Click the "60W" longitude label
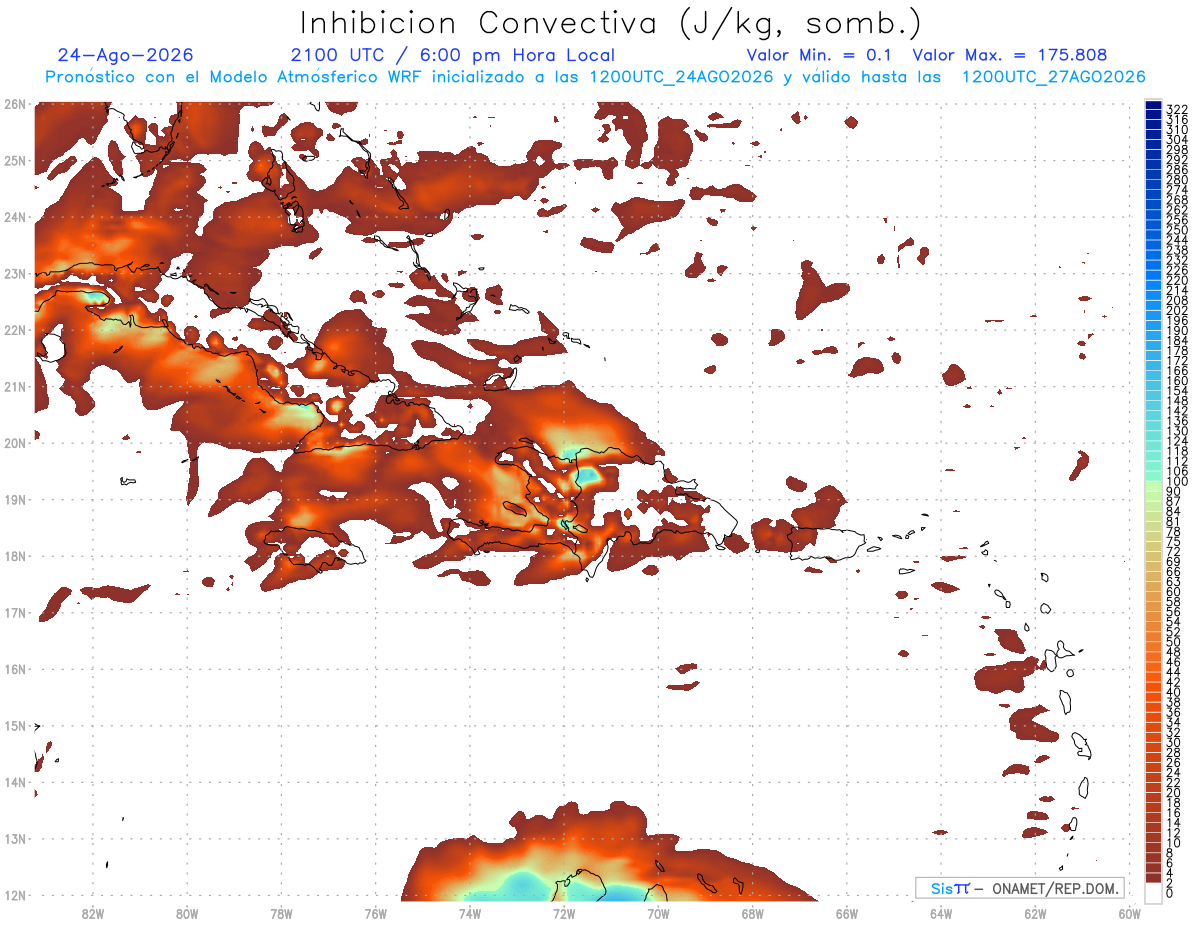This screenshot has width=1200, height=927. click(x=1130, y=913)
